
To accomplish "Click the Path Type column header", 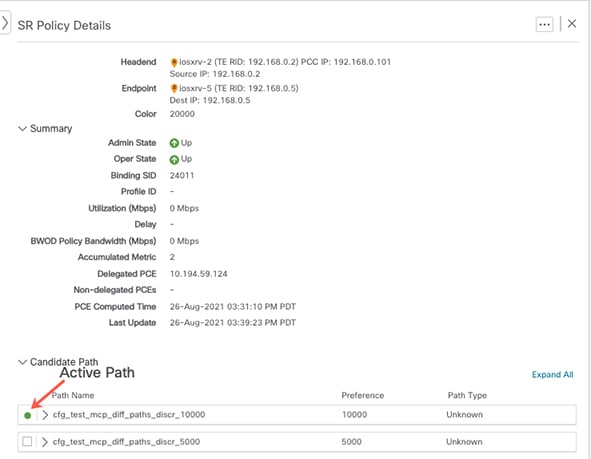I will [467, 395].
